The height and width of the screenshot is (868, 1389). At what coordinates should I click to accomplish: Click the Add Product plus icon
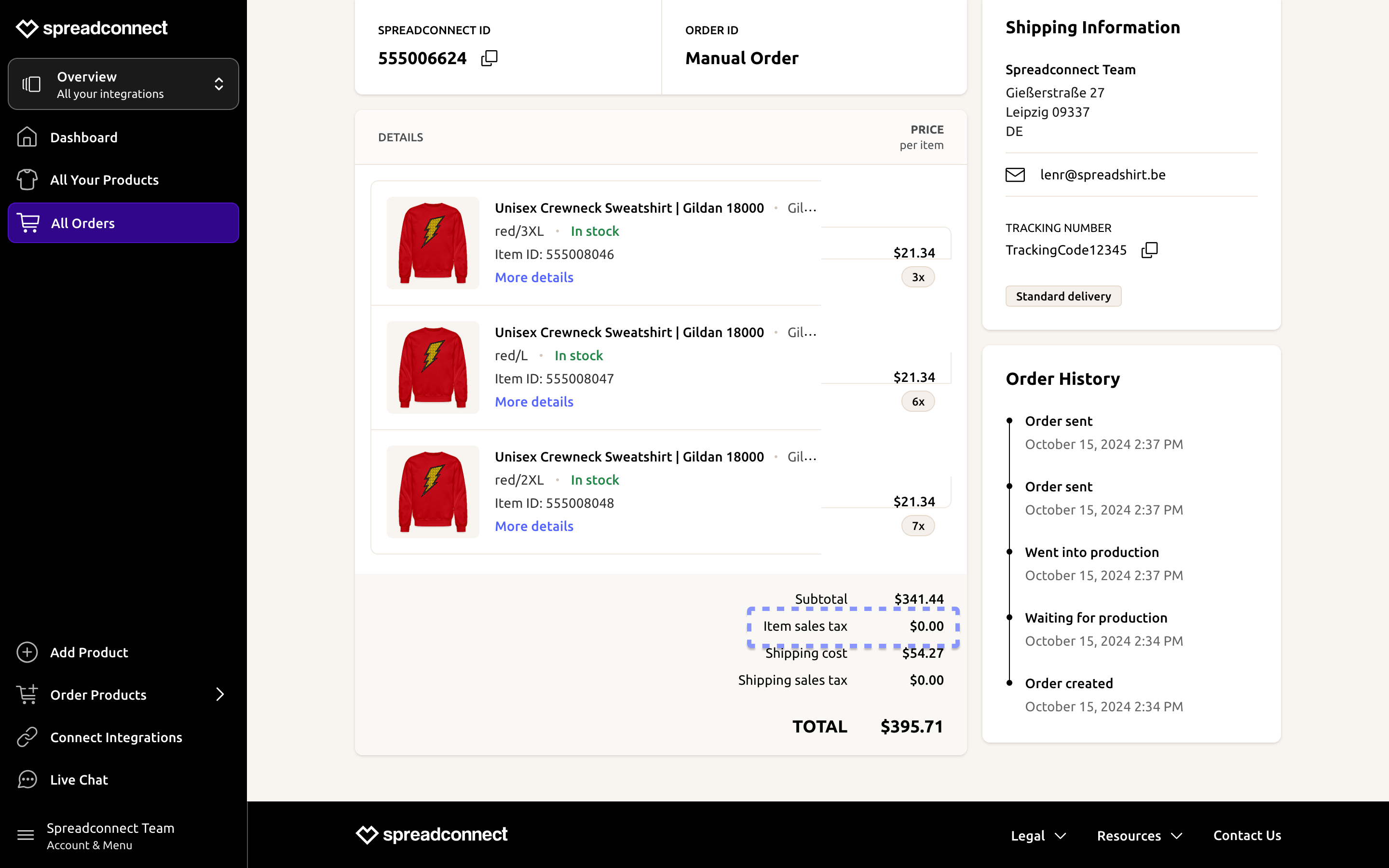pyautogui.click(x=27, y=652)
